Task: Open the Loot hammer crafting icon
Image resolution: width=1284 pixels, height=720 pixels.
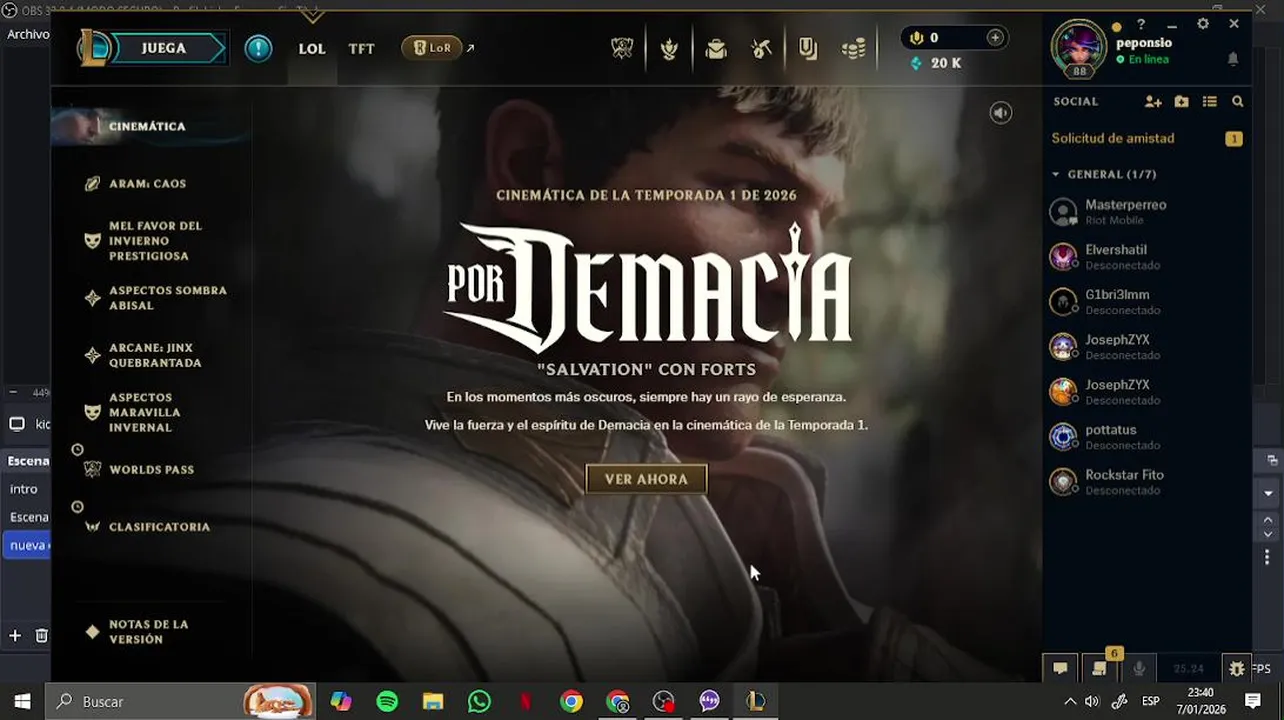Action: point(762,48)
